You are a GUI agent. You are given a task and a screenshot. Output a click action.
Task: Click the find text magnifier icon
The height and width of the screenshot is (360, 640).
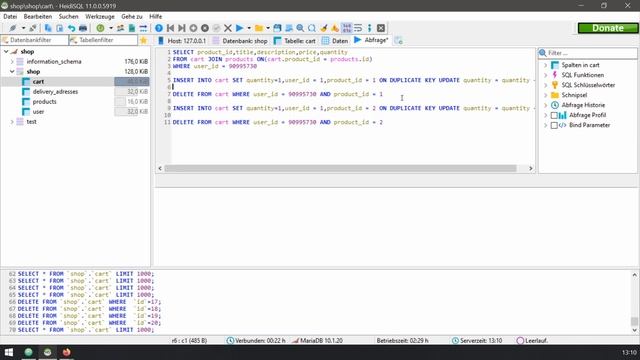tap(300, 28)
